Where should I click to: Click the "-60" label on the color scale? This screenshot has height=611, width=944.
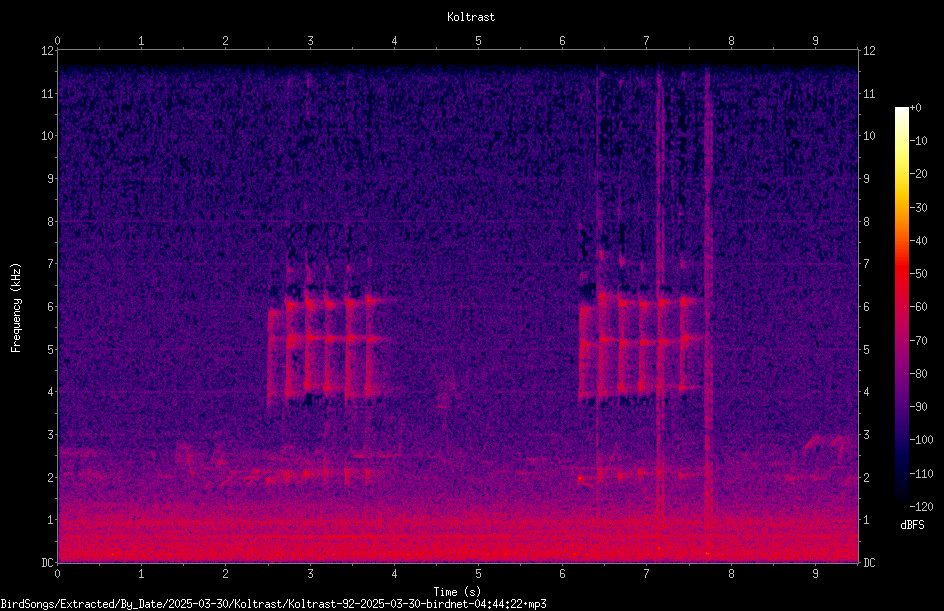click(918, 307)
